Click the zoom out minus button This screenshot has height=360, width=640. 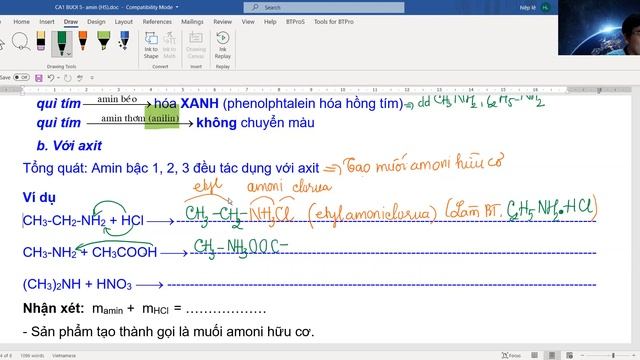click(x=582, y=356)
